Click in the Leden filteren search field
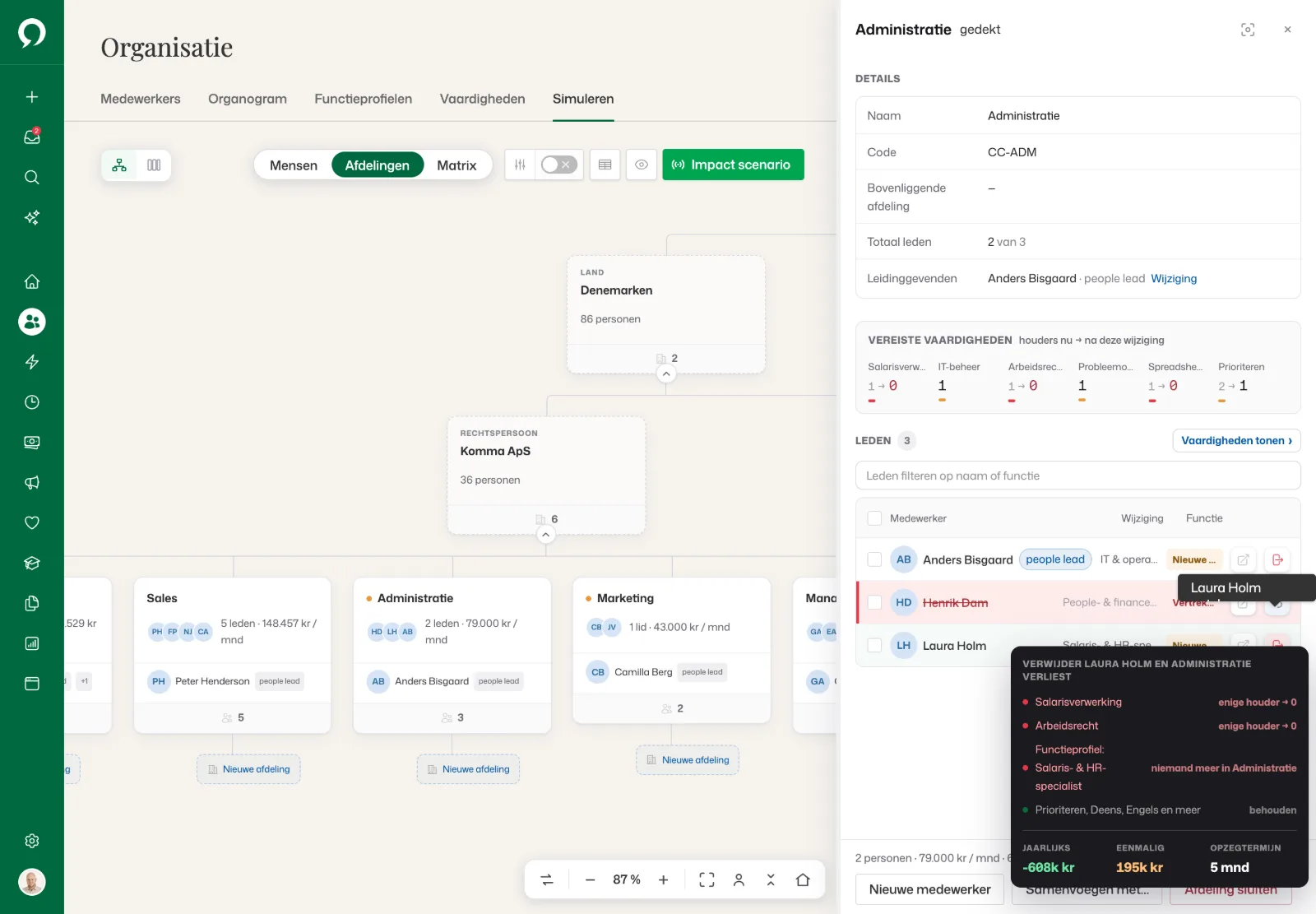This screenshot has width=1316, height=914. coord(1077,476)
